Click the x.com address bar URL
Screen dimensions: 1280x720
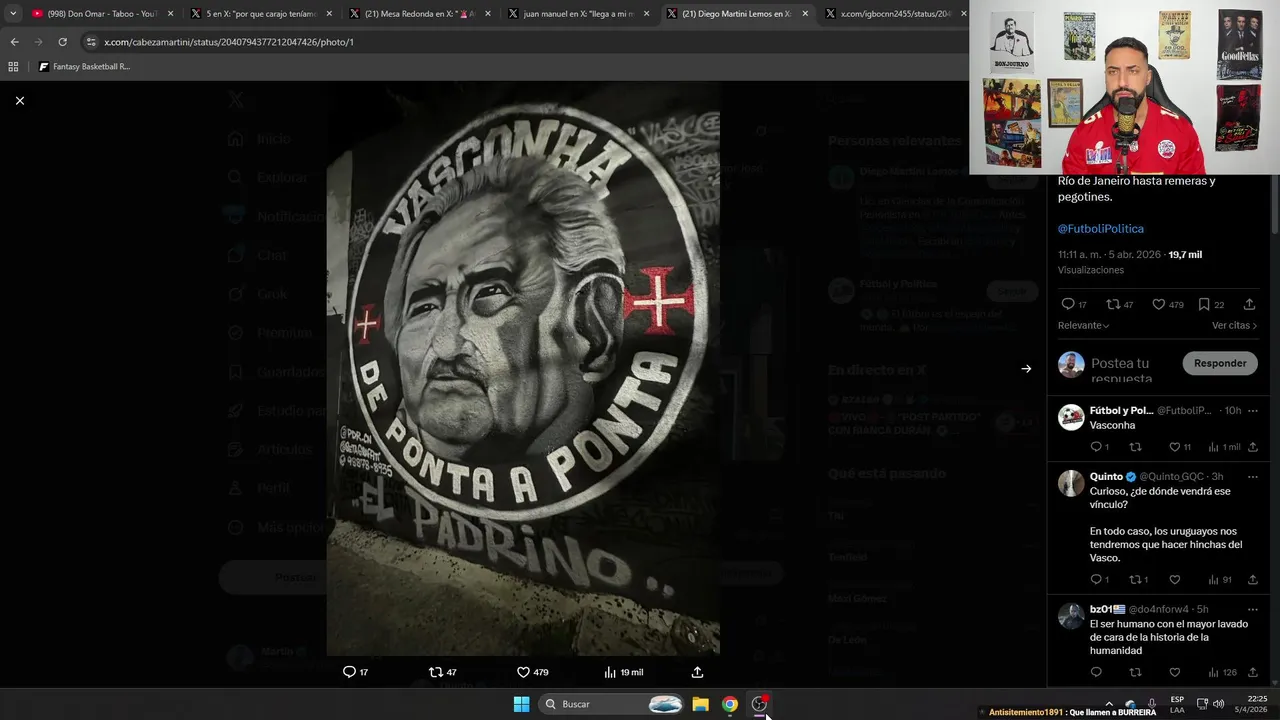coord(229,42)
